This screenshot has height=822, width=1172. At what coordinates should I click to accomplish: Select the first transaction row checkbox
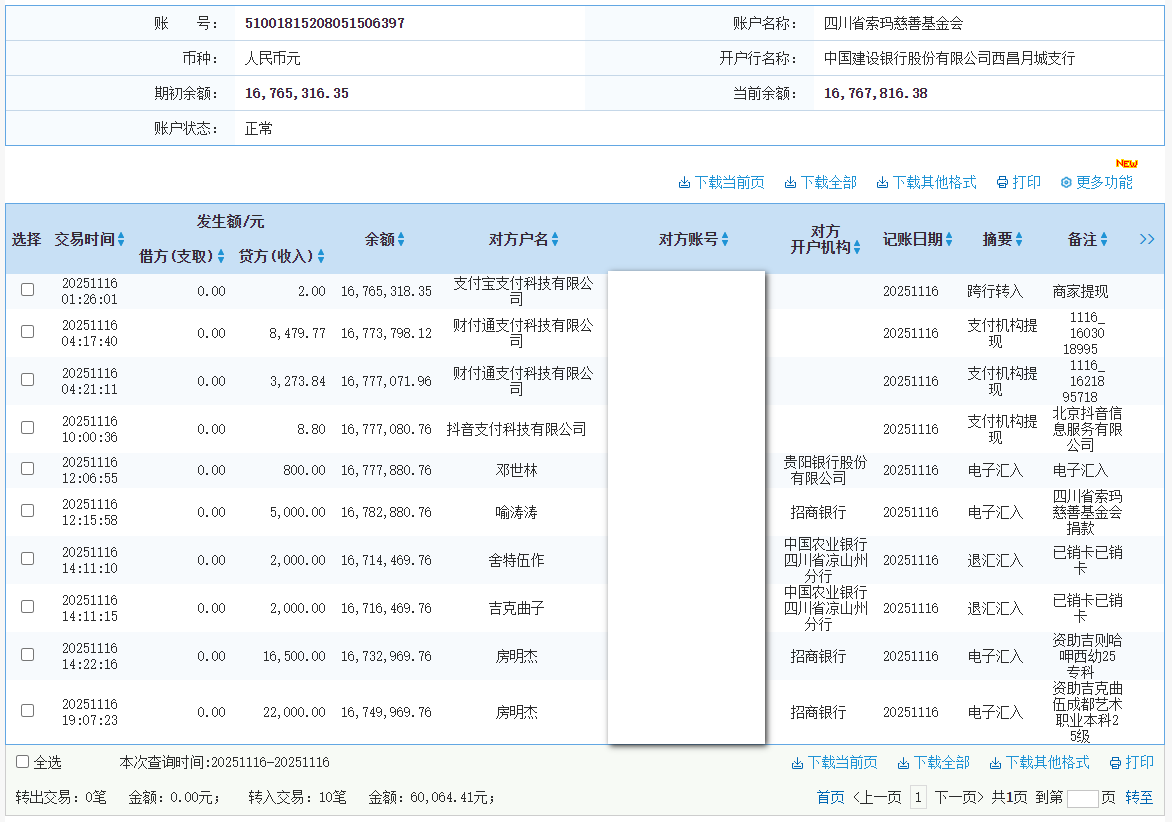(x=27, y=289)
